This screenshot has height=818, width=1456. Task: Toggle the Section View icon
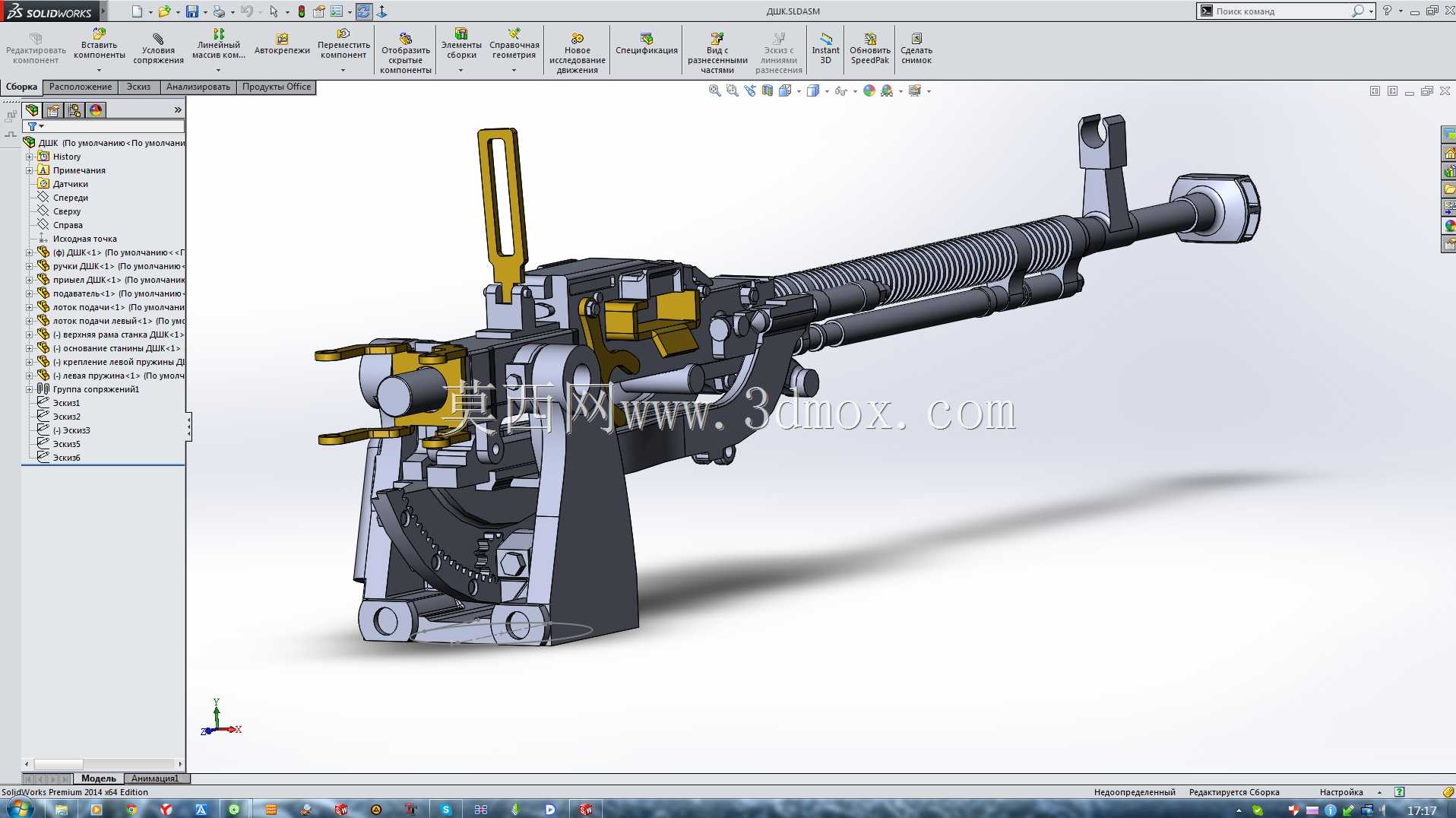point(768,90)
